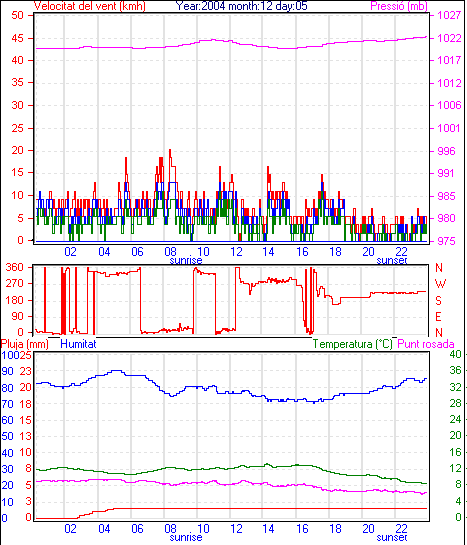This screenshot has height=545, width=467.
Task: Click the 50 value on wind speed axis
Action: click(x=17, y=15)
